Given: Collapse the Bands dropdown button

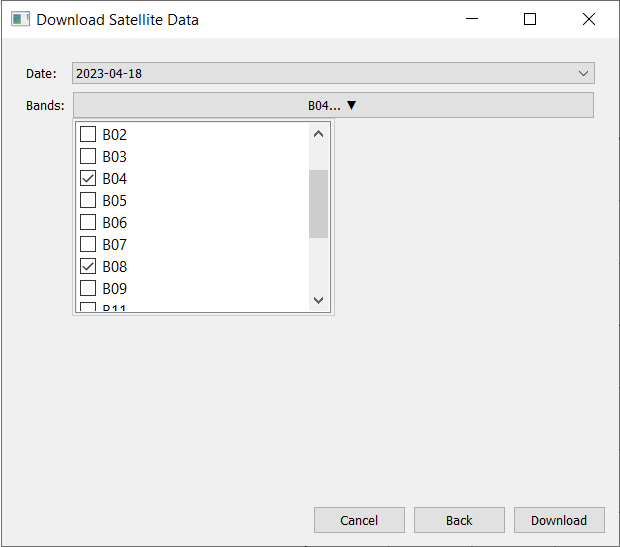Looking at the screenshot, I should click(333, 105).
